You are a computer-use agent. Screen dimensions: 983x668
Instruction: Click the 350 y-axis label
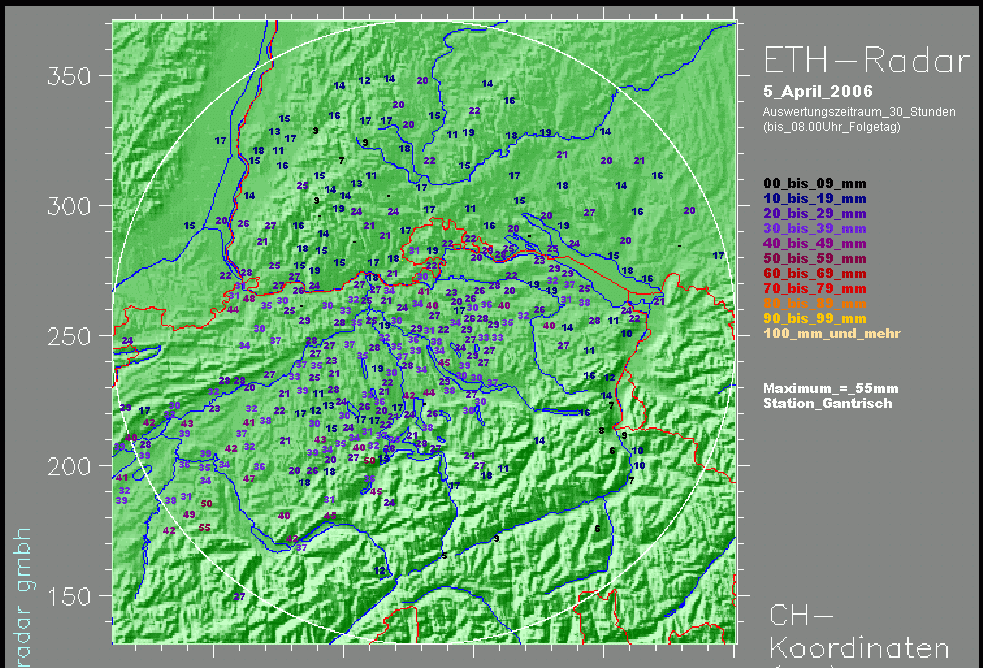click(69, 76)
